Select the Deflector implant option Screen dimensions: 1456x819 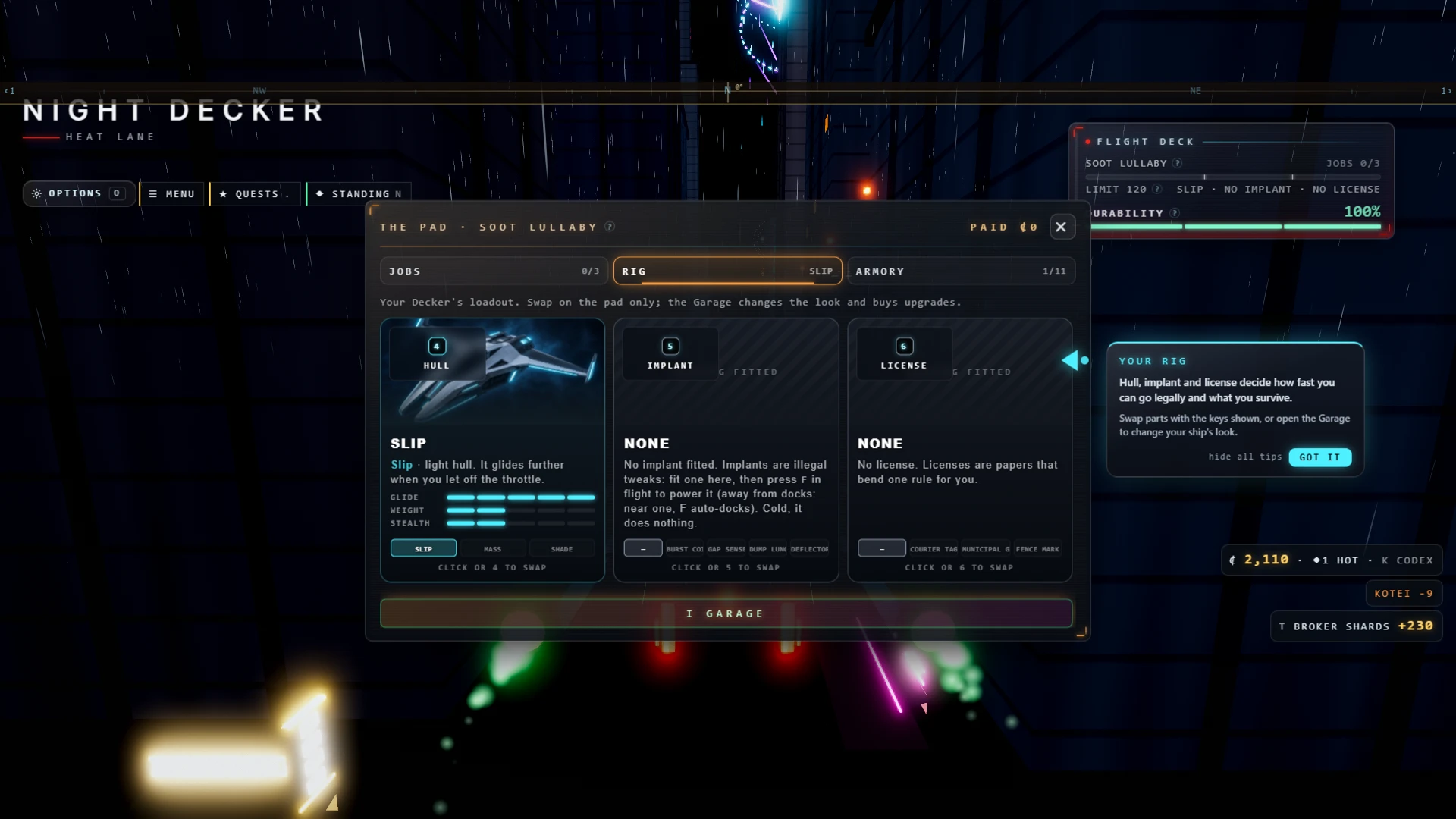tap(809, 548)
